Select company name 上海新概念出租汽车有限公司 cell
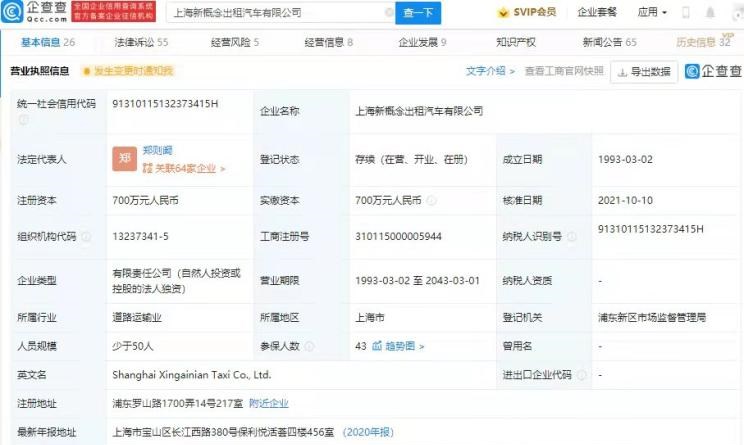744x445 pixels. coord(419,111)
